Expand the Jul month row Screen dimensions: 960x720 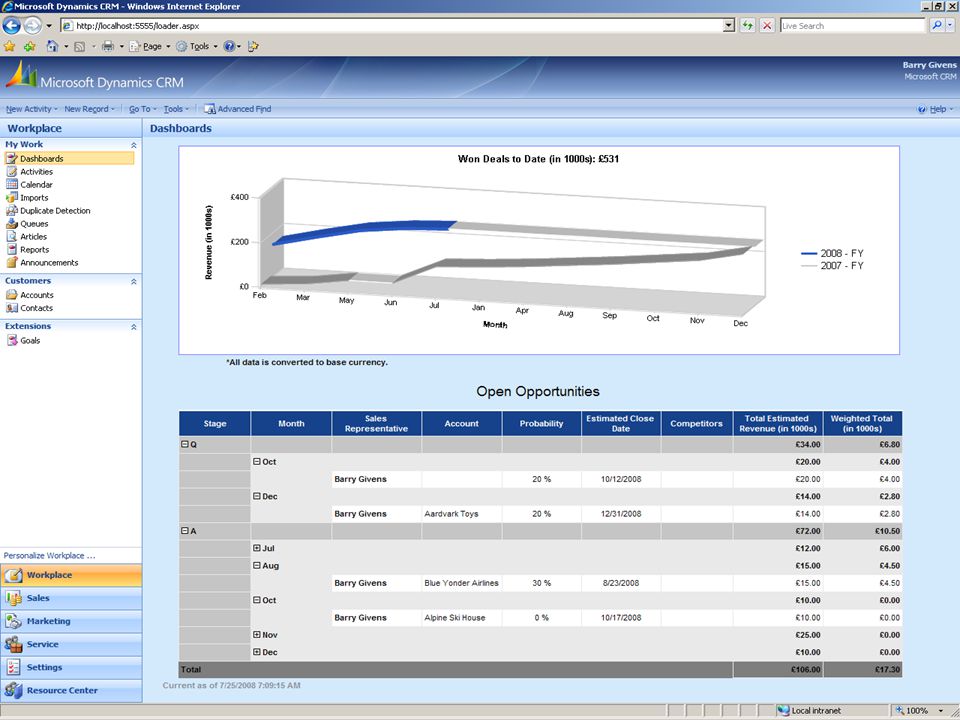pos(257,548)
